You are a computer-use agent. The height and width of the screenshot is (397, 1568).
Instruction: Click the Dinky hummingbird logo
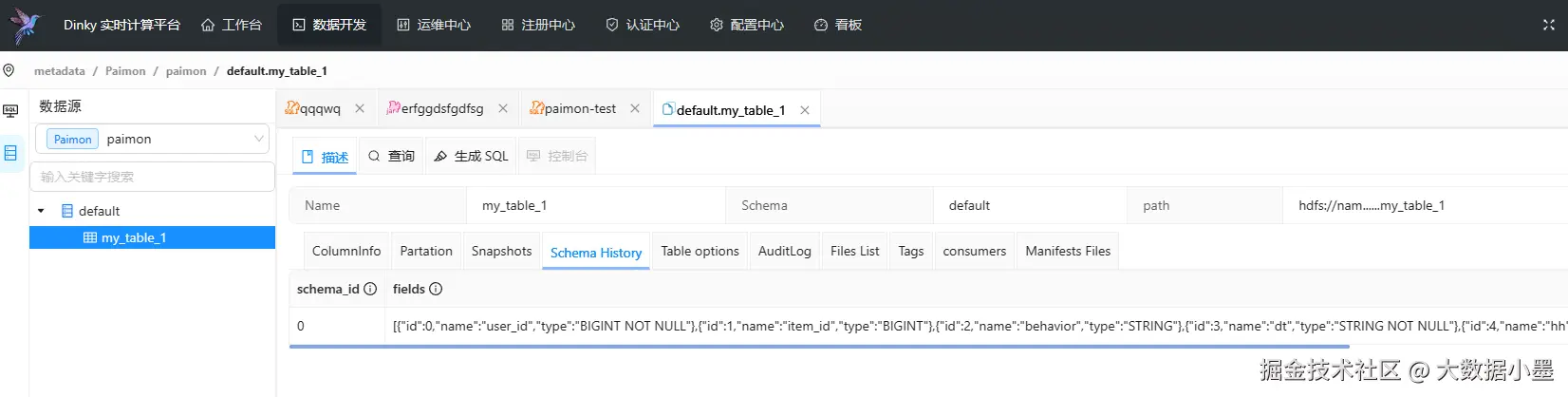point(25,26)
